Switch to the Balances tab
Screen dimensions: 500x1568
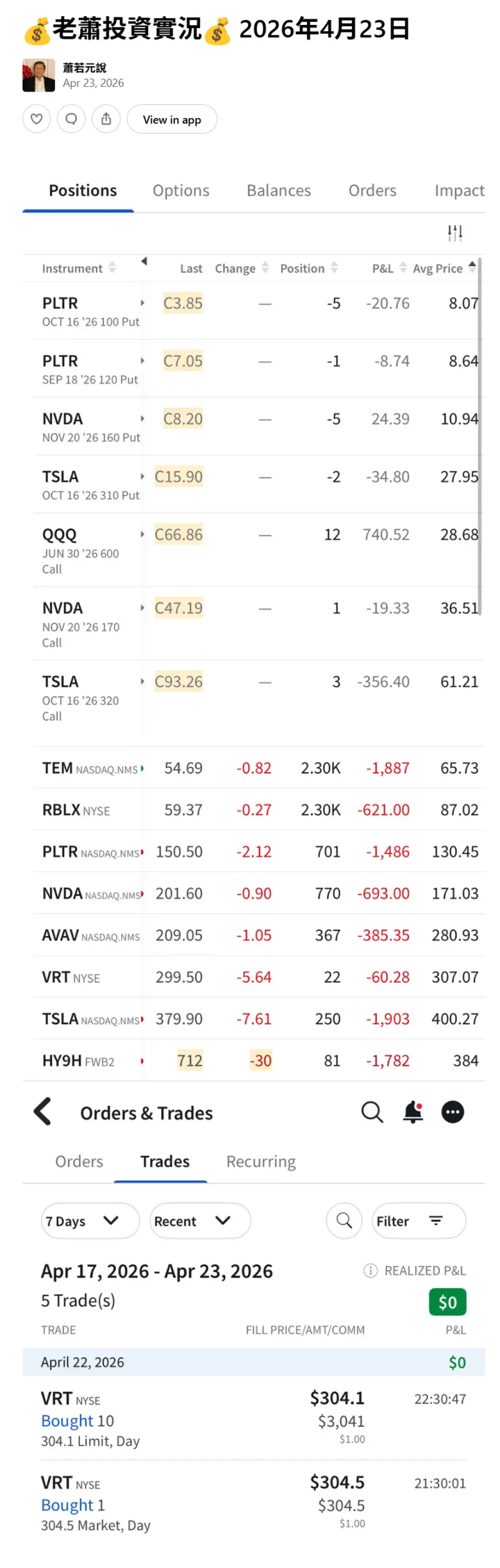(278, 191)
